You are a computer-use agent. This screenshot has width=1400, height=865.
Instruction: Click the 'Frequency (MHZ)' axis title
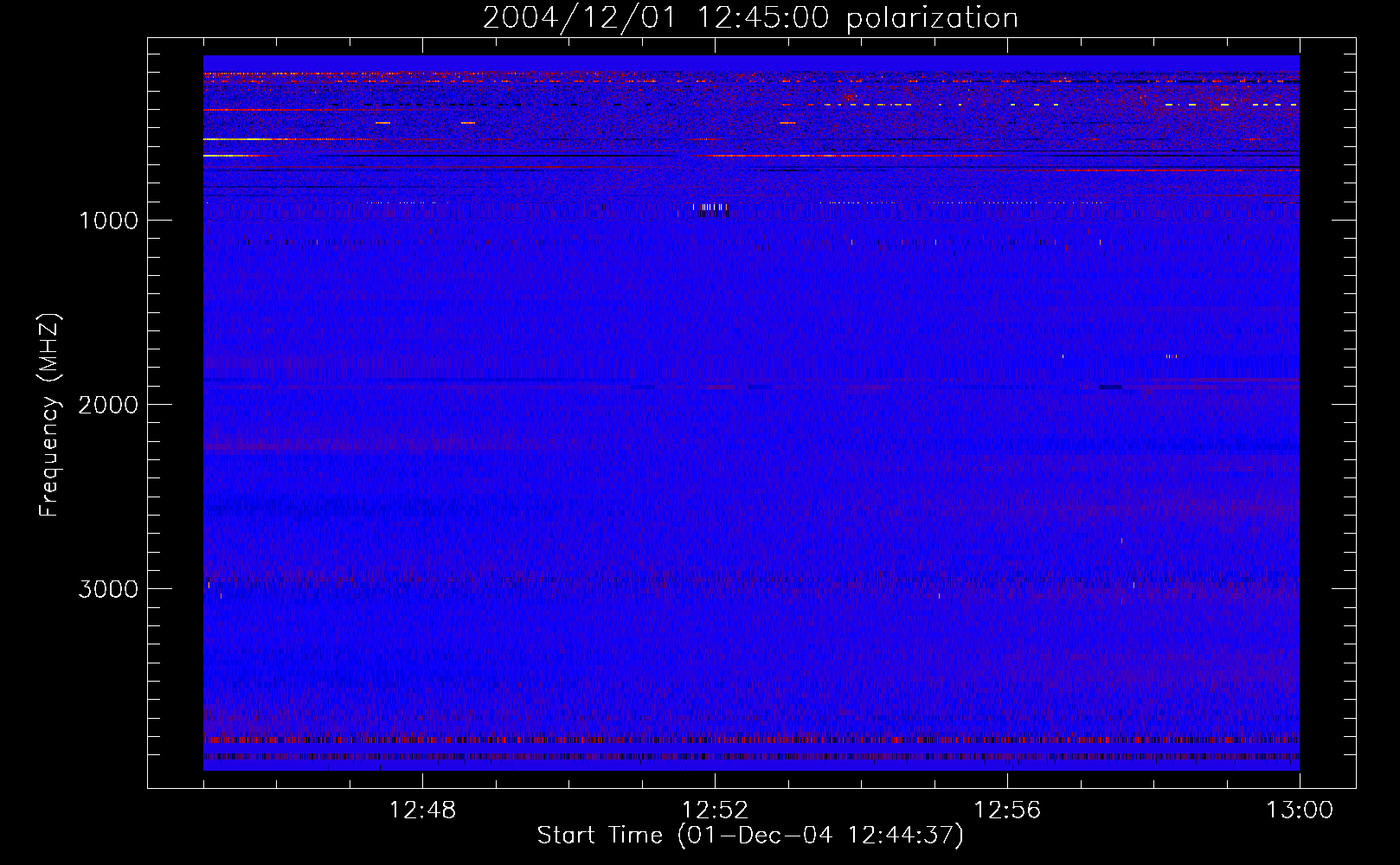(49, 415)
